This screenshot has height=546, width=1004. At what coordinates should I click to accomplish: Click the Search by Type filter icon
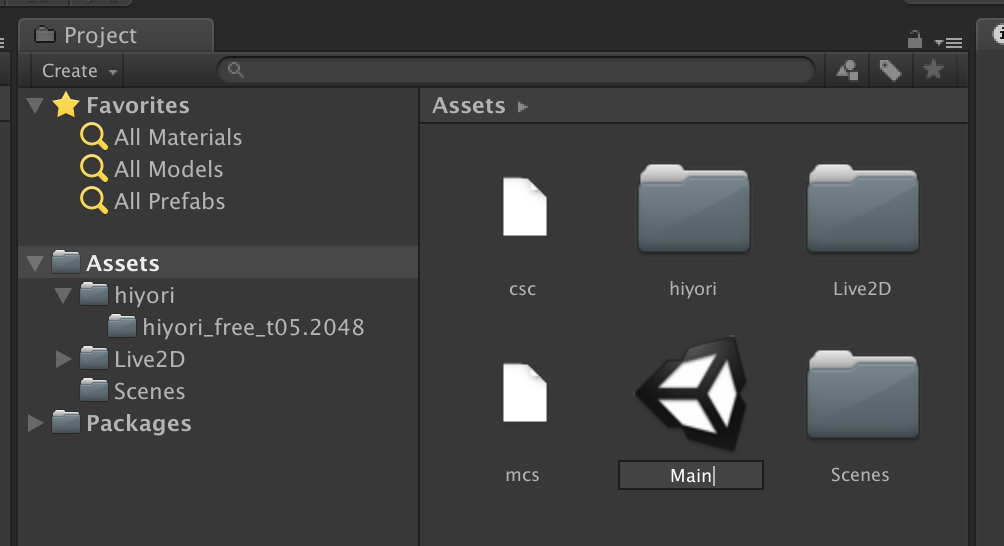(848, 70)
